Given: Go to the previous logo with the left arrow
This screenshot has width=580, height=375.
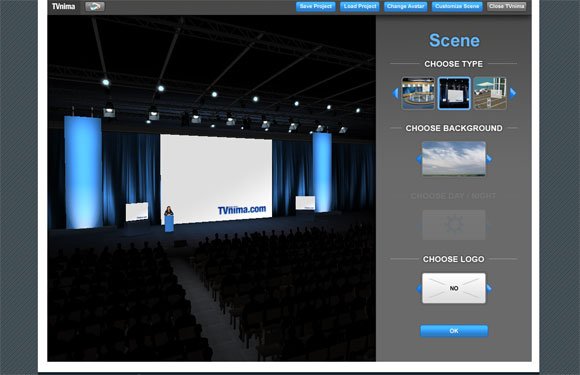Looking at the screenshot, I should pyautogui.click(x=419, y=288).
